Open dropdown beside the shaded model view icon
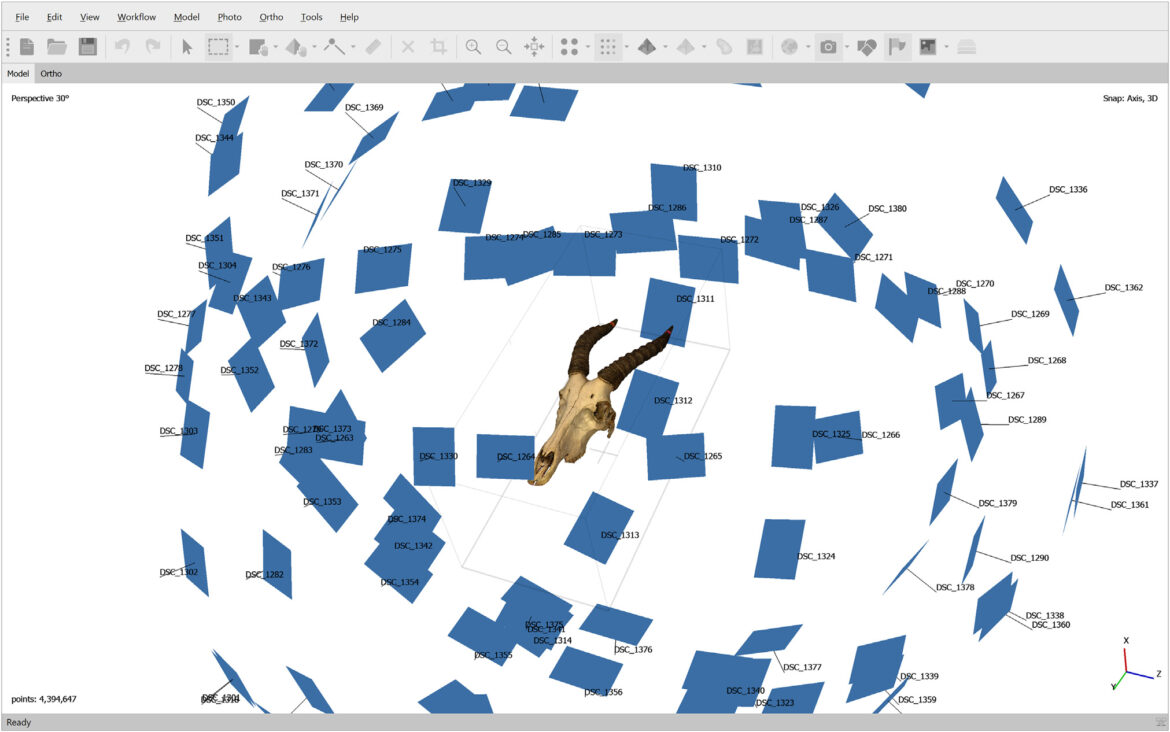 [665, 47]
